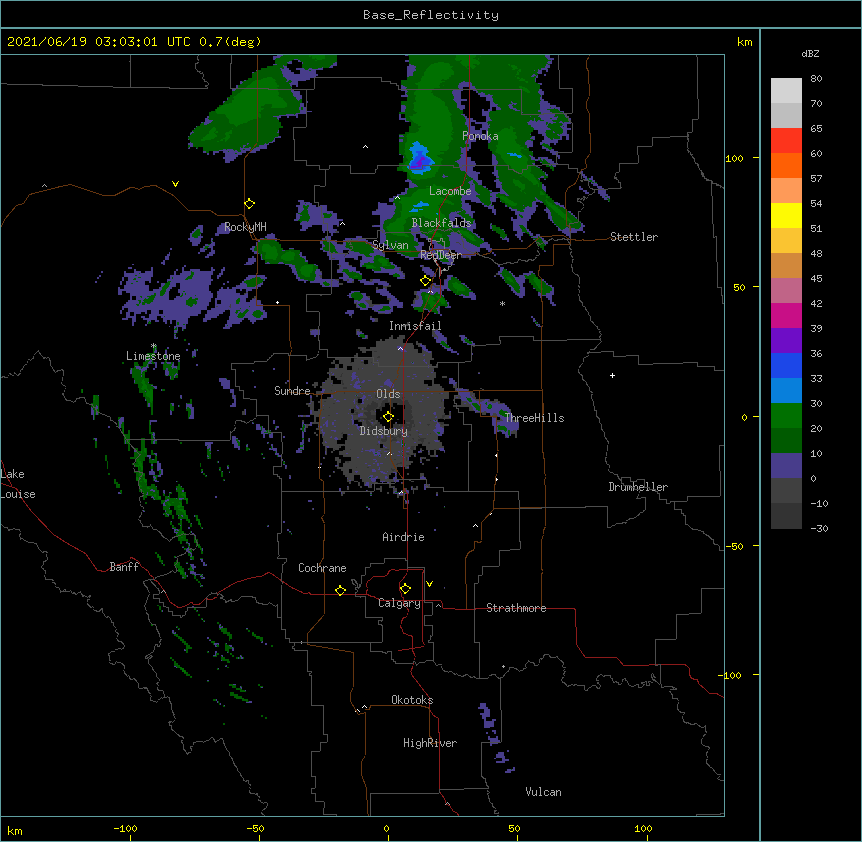Click the Vulcan city label
This screenshot has width=862, height=842.
[x=543, y=792]
